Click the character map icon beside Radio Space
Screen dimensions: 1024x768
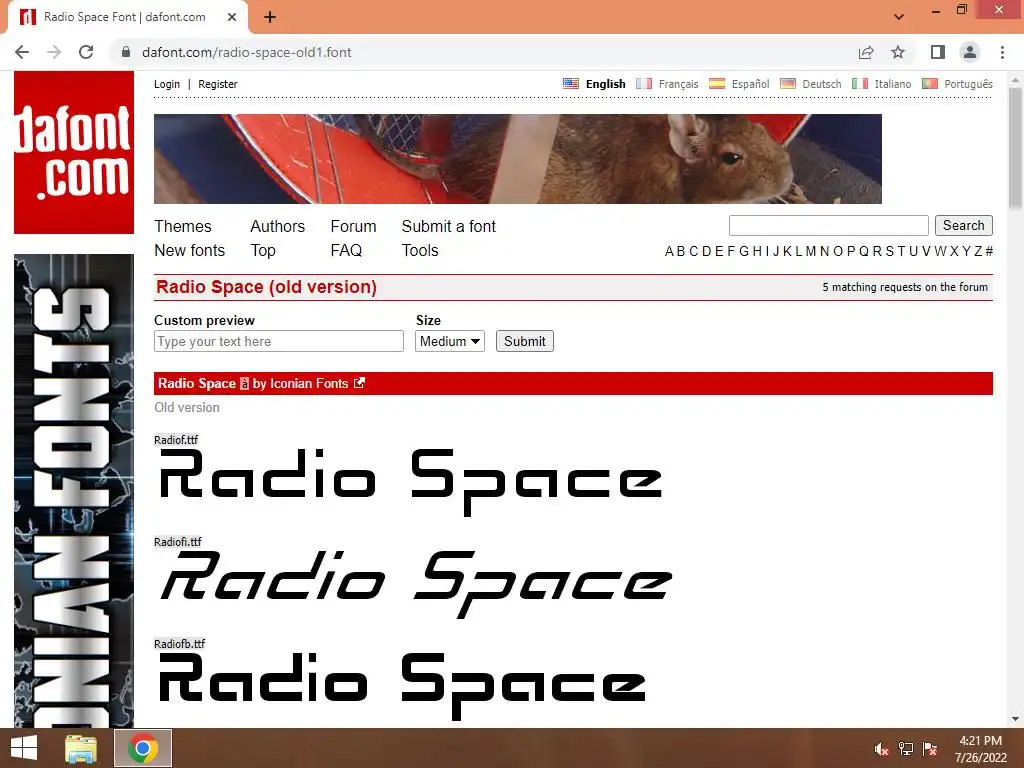[x=244, y=384]
